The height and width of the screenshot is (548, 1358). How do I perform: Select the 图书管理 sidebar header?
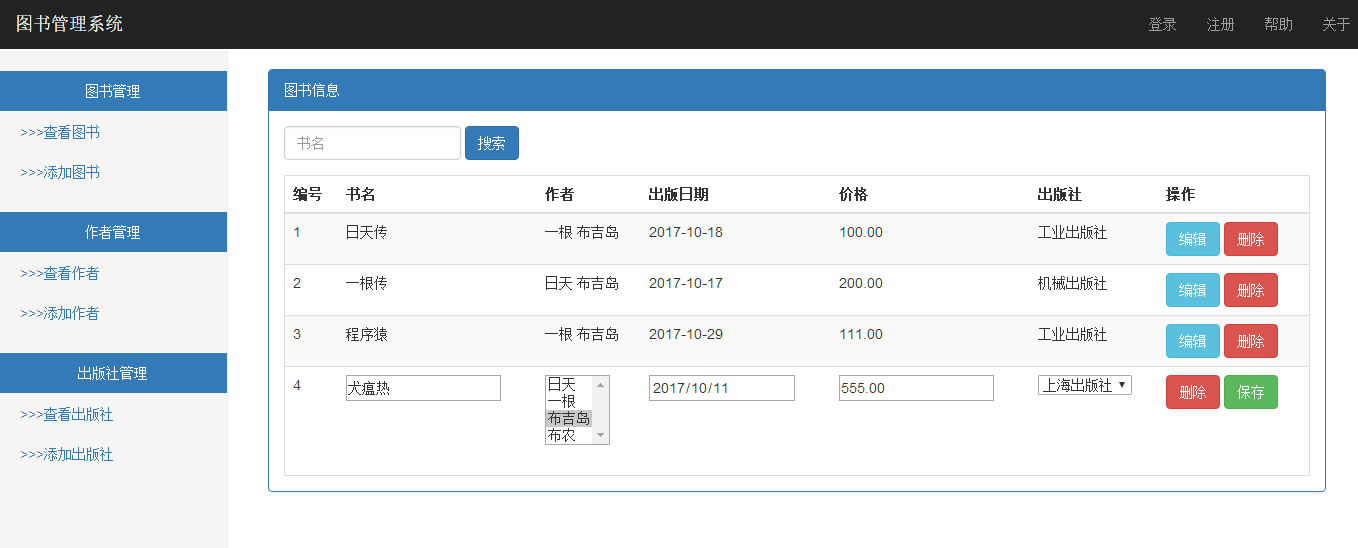[x=113, y=91]
